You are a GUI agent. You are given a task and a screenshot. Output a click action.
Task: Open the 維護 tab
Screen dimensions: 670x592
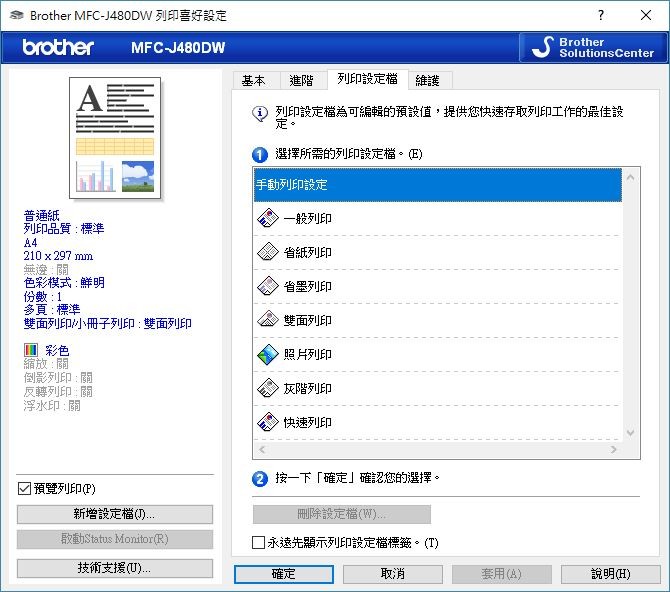pyautogui.click(x=428, y=80)
